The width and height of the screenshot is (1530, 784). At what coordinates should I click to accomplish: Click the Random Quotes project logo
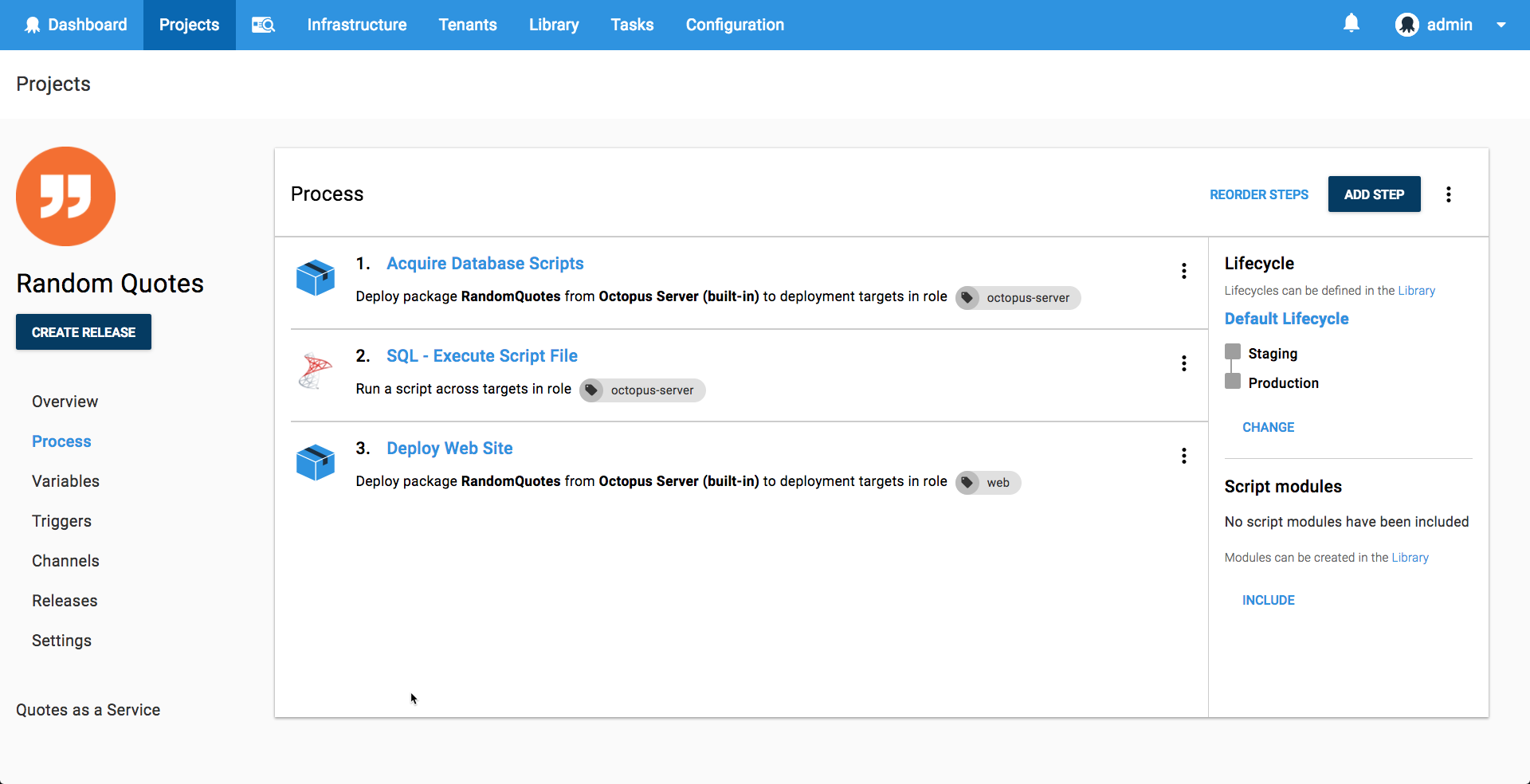(x=65, y=196)
